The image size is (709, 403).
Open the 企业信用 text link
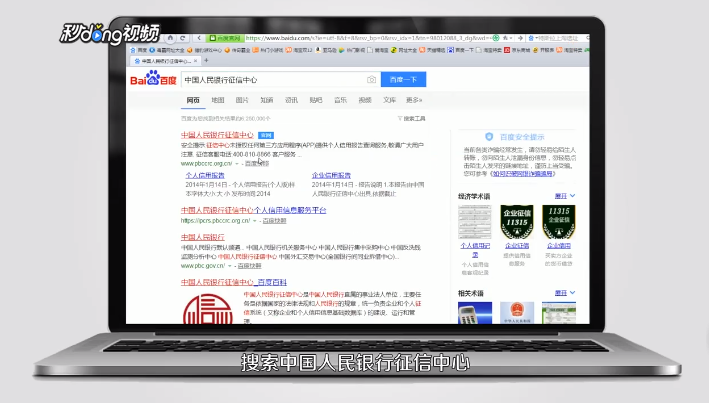point(559,246)
